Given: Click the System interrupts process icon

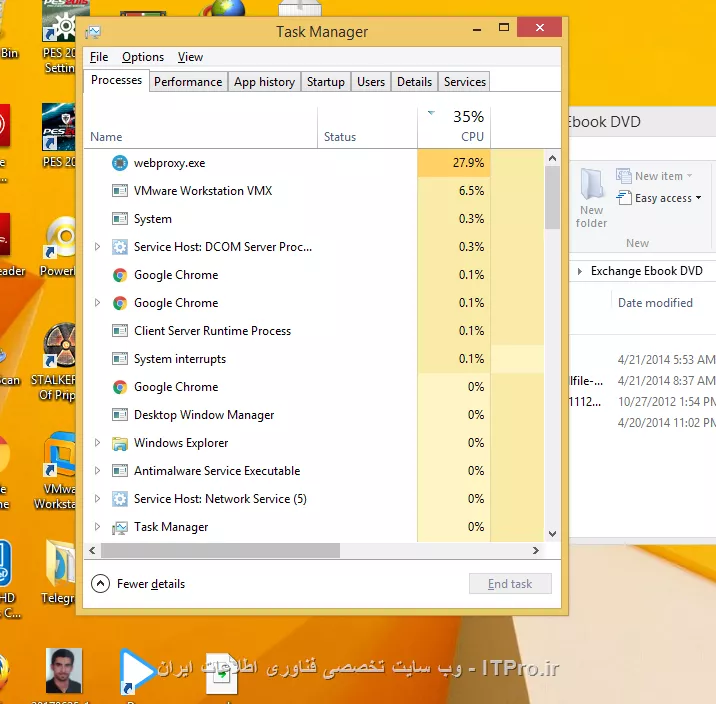Looking at the screenshot, I should (120, 359).
